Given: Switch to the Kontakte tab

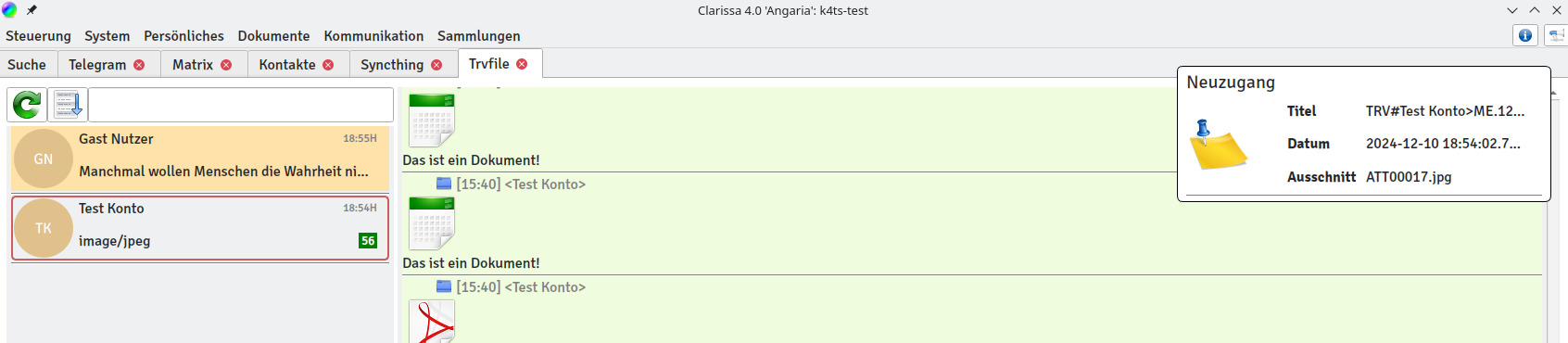Looking at the screenshot, I should point(287,65).
